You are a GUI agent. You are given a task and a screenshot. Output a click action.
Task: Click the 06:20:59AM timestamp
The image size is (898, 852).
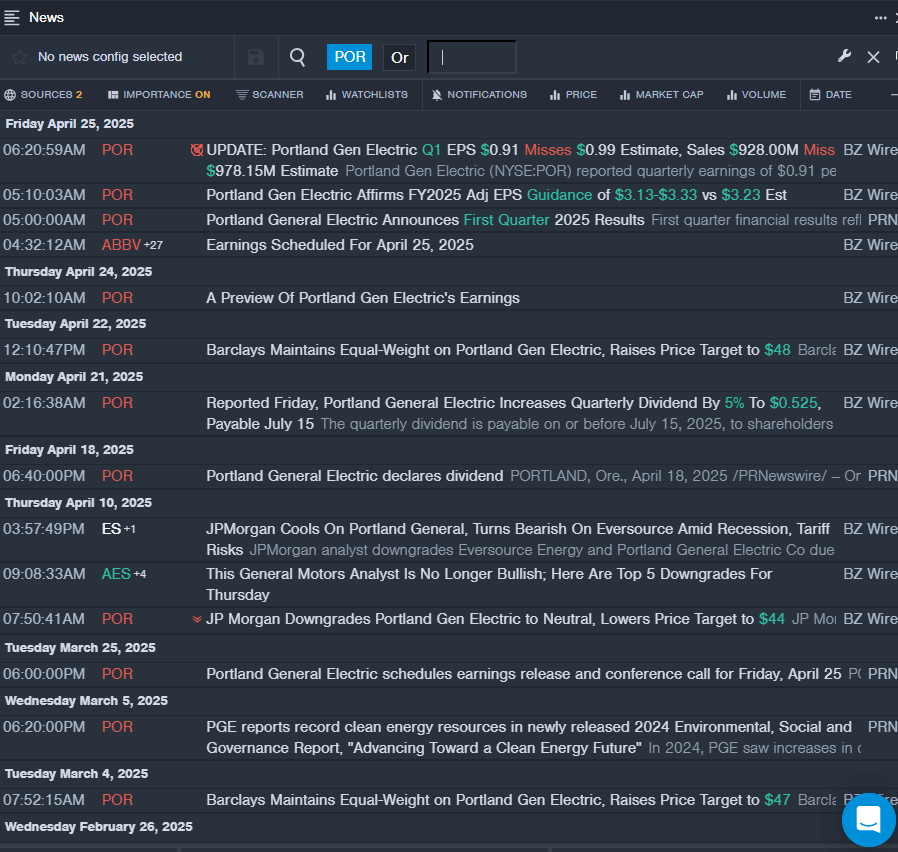coord(44,150)
